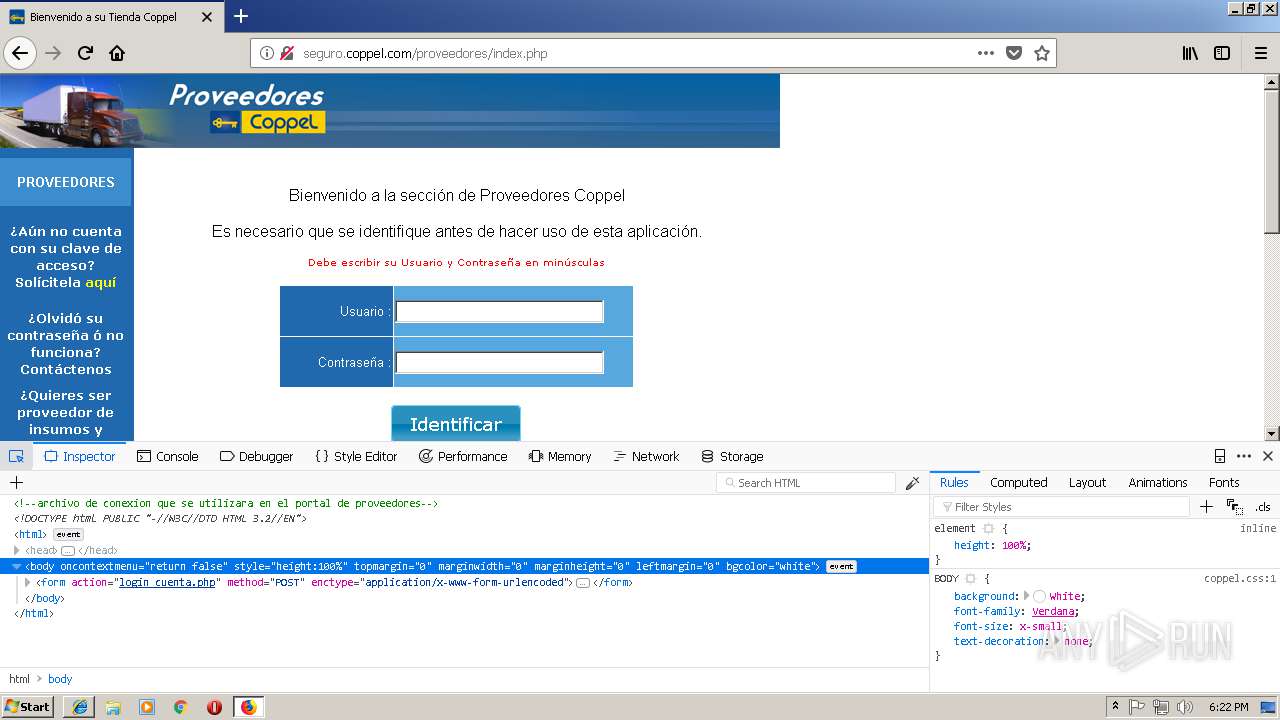Click the Search HTML box
The image size is (1280, 720).
(x=806, y=483)
